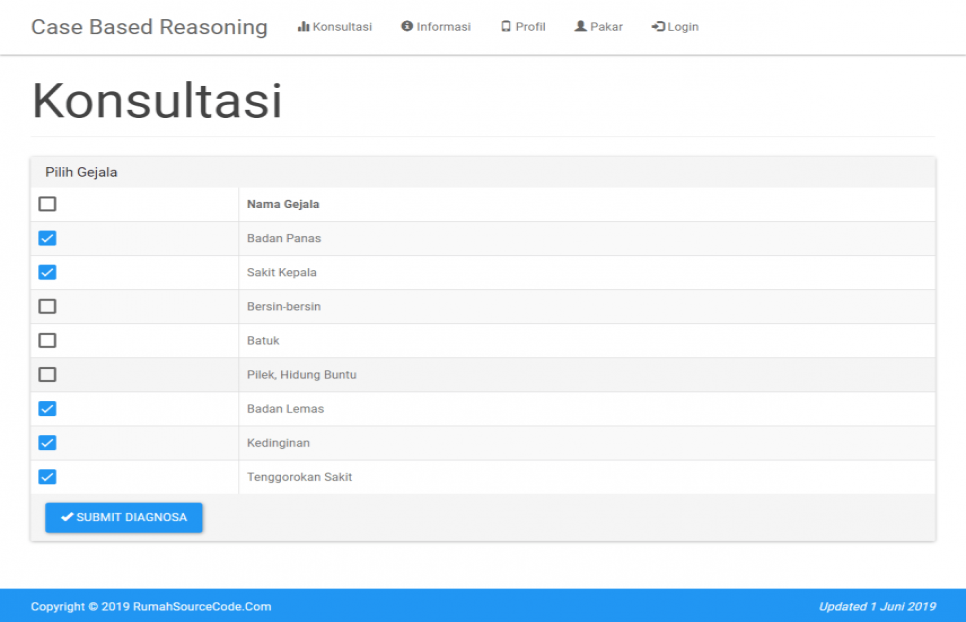Click the Case Based Reasoning home link
Image resolution: width=966 pixels, height=622 pixels.
[x=149, y=27]
